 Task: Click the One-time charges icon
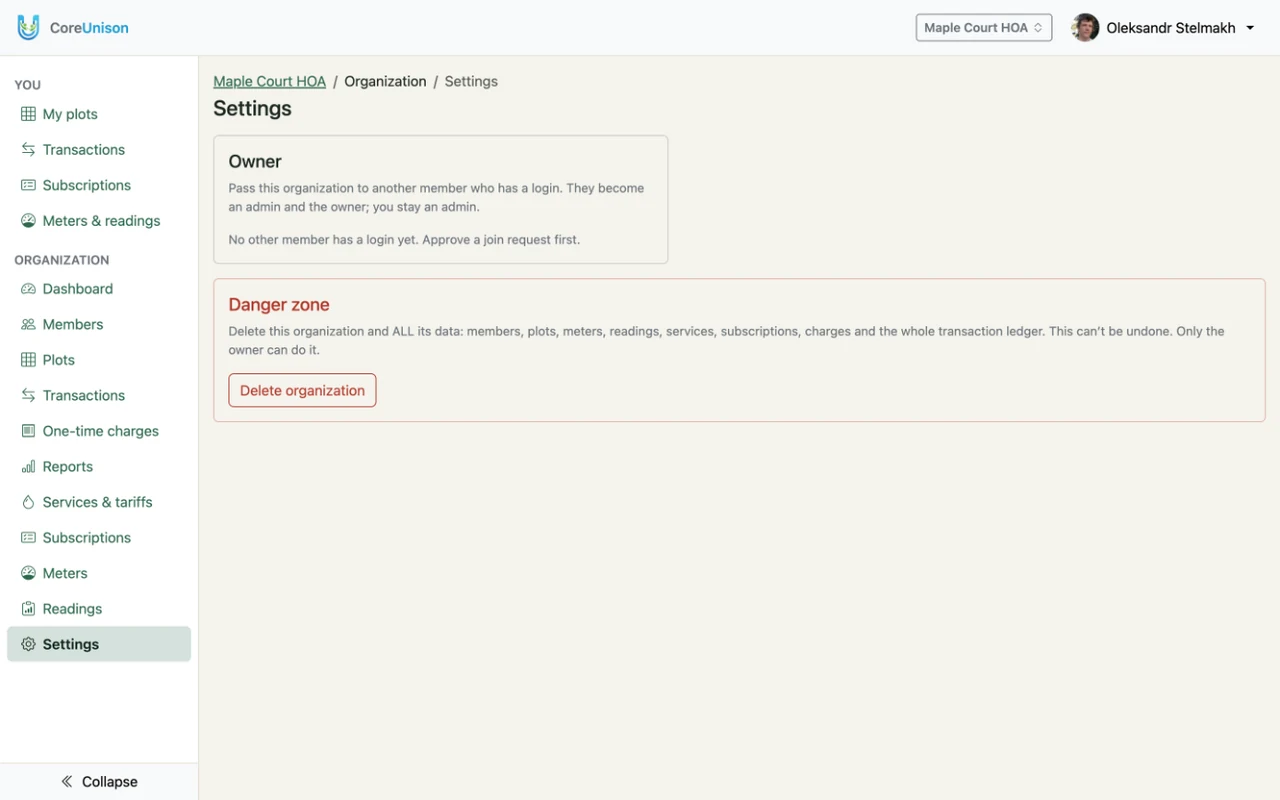28,431
